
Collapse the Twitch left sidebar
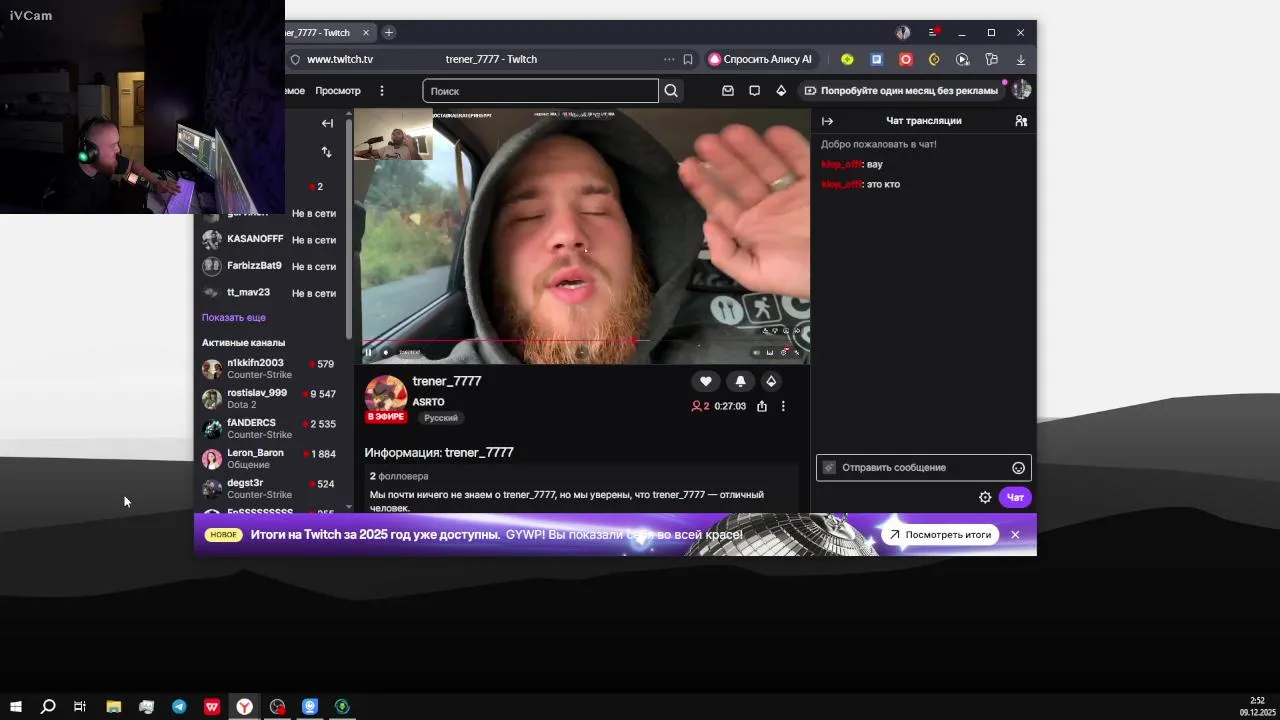(327, 123)
